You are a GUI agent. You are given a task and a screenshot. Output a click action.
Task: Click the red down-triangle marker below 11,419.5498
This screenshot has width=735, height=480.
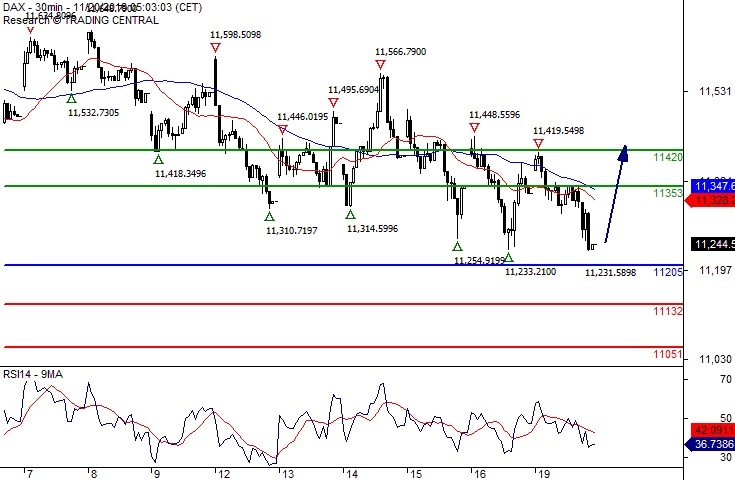click(x=538, y=144)
